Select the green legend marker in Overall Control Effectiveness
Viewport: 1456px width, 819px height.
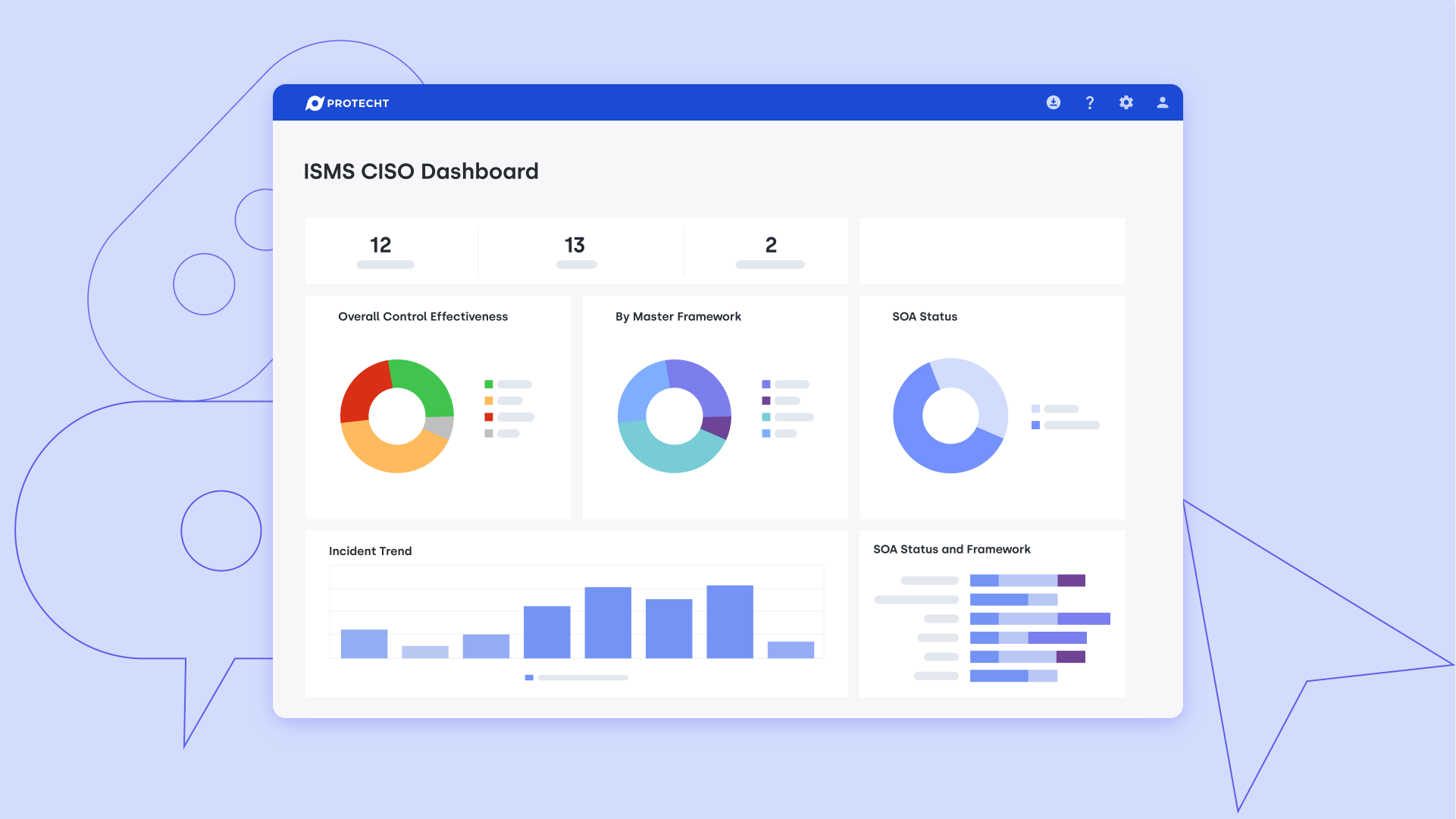[x=489, y=384]
